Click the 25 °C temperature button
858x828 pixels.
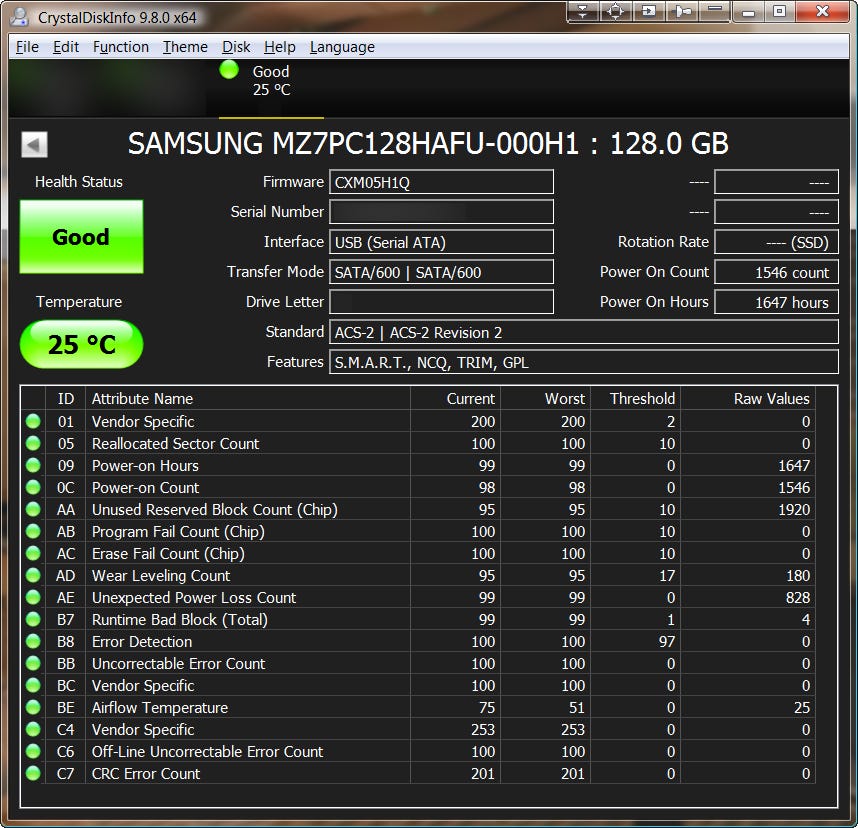[x=82, y=344]
